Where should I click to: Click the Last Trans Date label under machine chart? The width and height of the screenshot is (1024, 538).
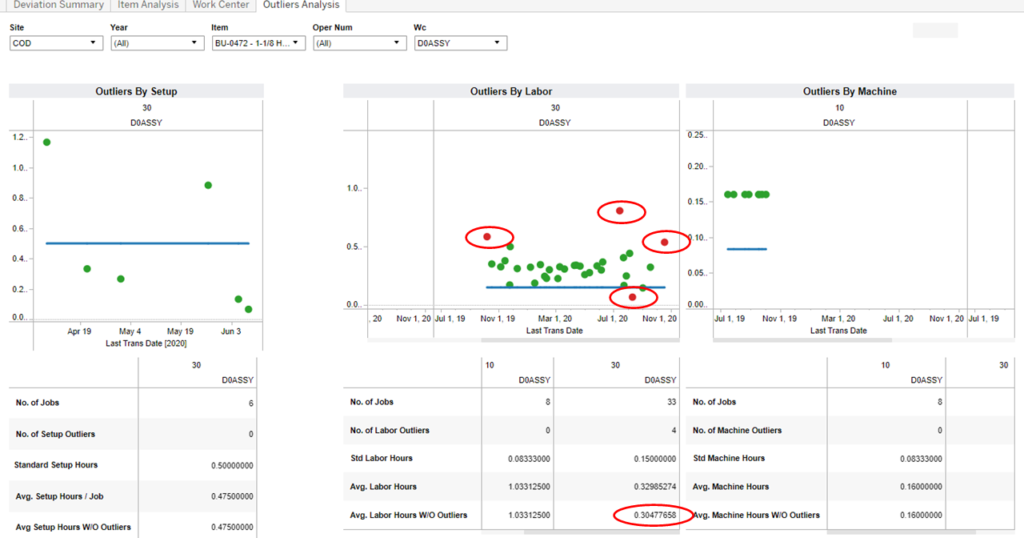click(839, 331)
